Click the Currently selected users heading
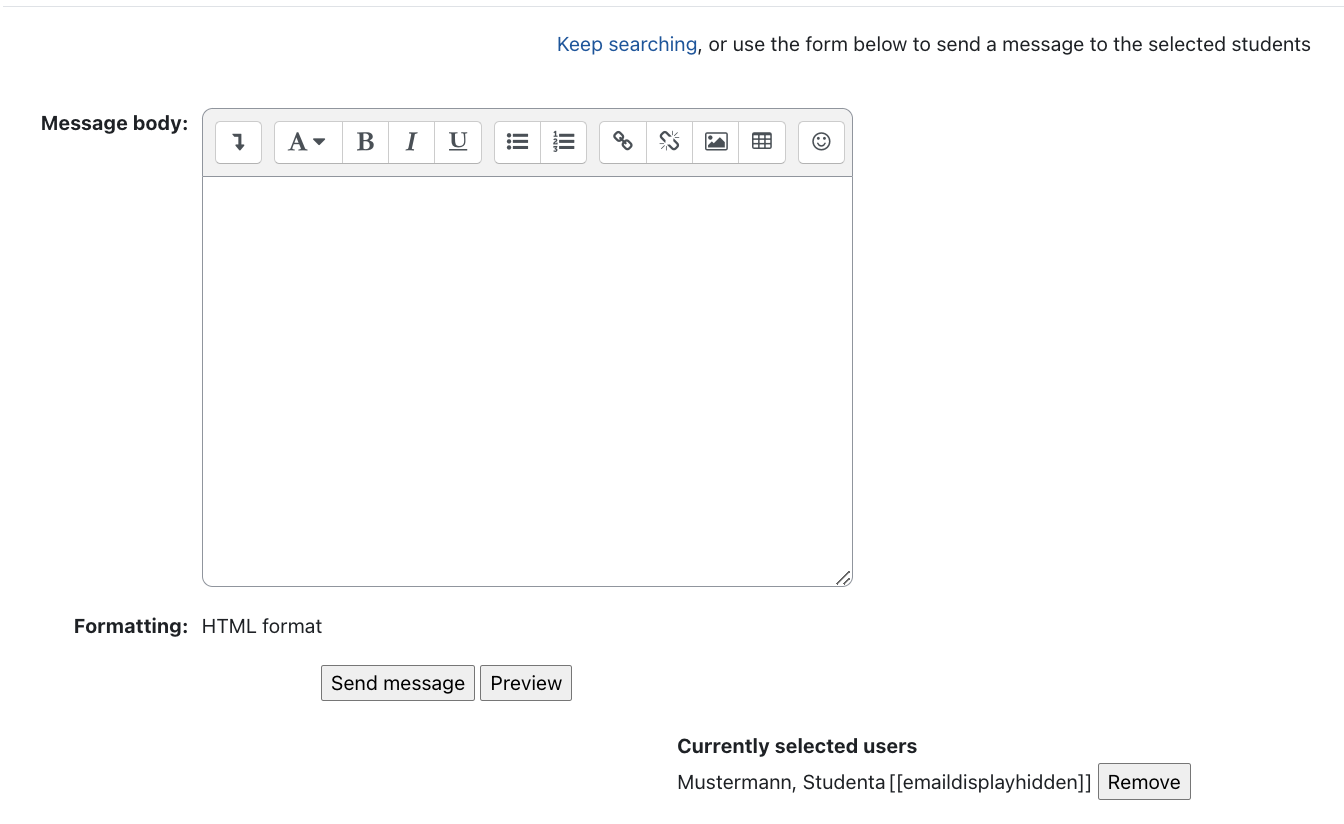 click(x=797, y=746)
